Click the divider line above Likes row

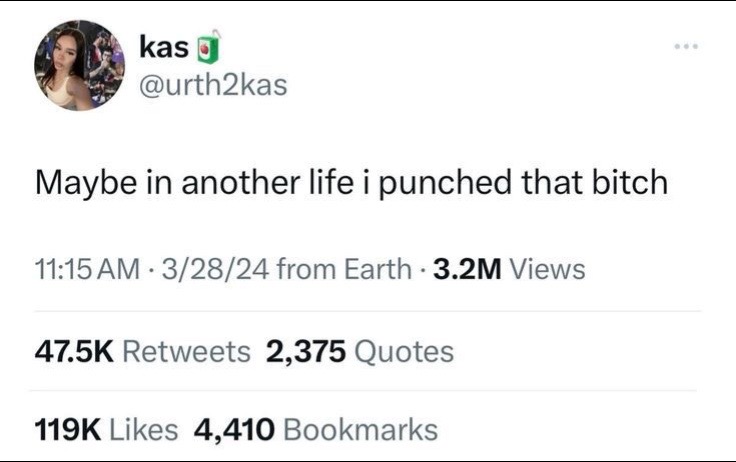tap(362, 390)
